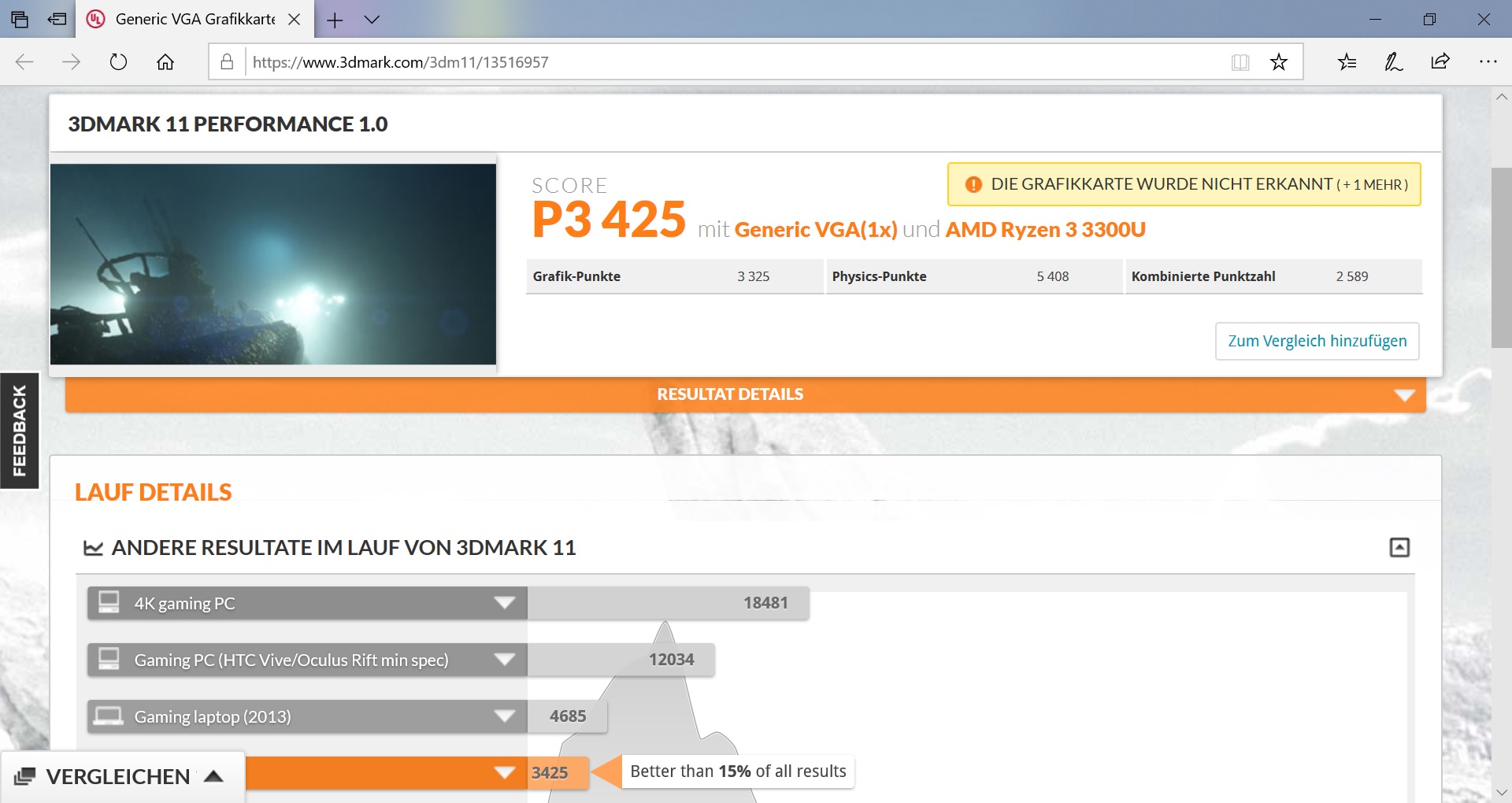Click the Generic VGA(1x) link
Viewport: 1512px width, 803px height.
[x=816, y=230]
